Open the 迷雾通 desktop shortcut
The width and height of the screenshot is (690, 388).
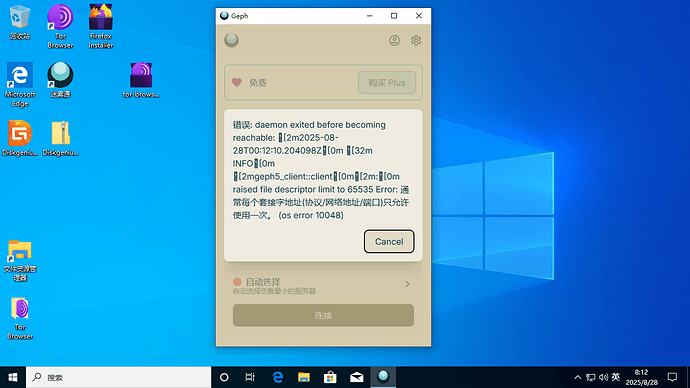click(x=60, y=80)
